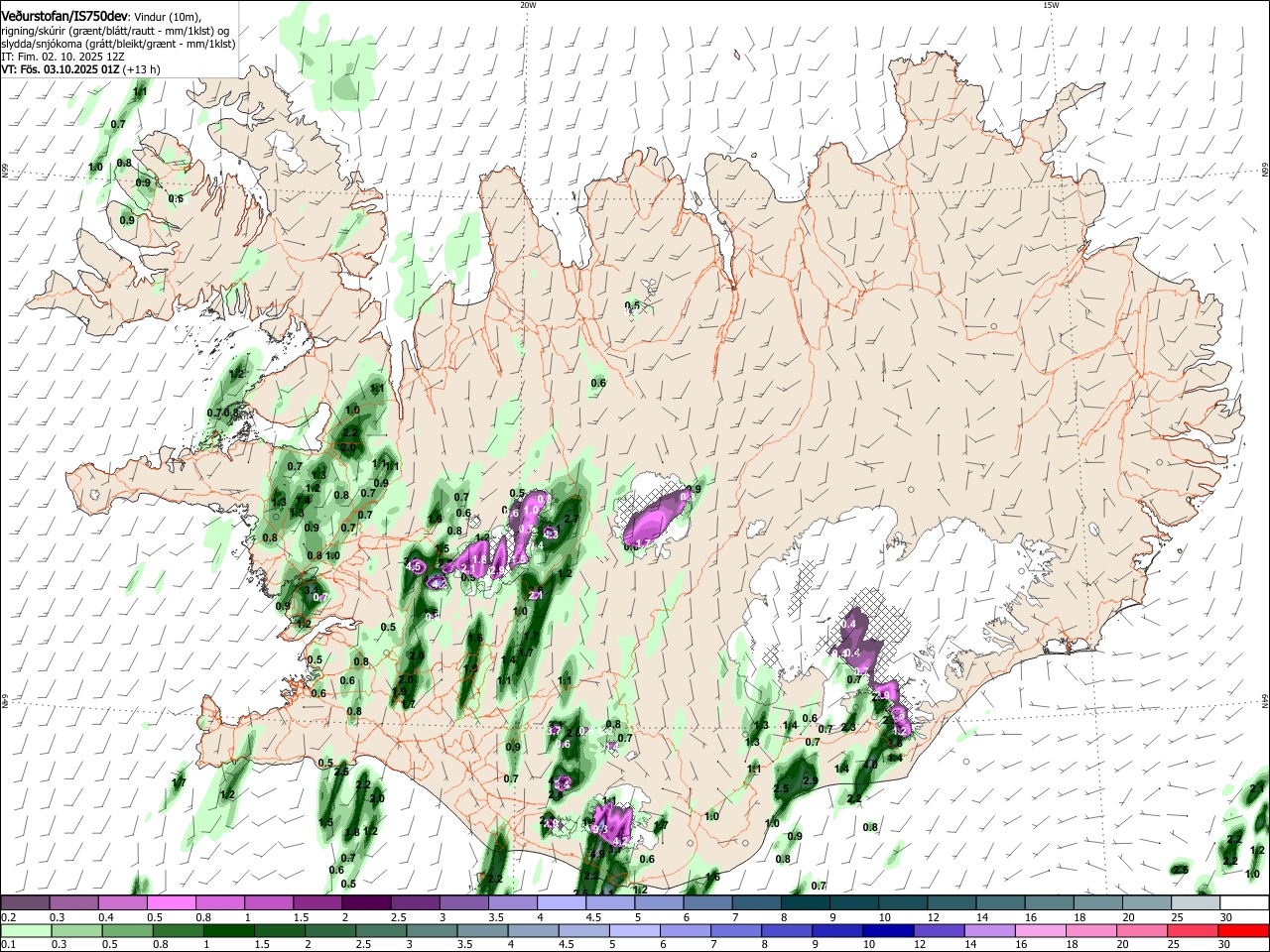
Task: Select the 1.5 green swatch, lower legend row
Action: (280, 930)
